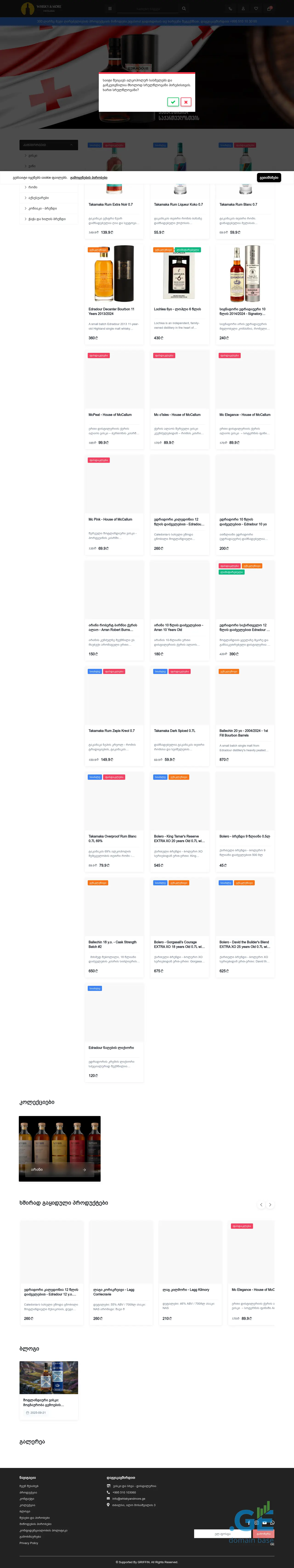Open the wishlist heart icon
Viewport: 294px width, 1568px height.
256,9
